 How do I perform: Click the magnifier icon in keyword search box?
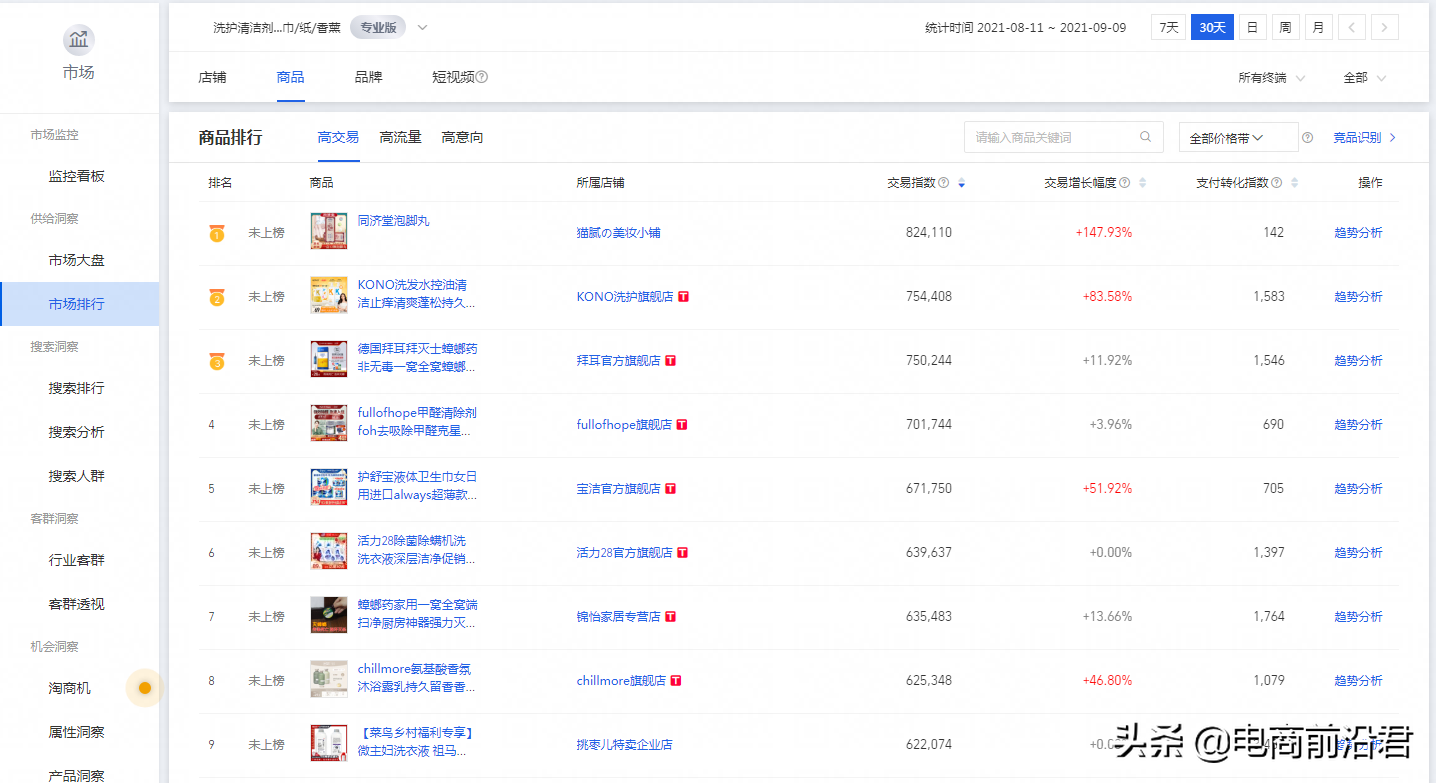[x=1145, y=136]
